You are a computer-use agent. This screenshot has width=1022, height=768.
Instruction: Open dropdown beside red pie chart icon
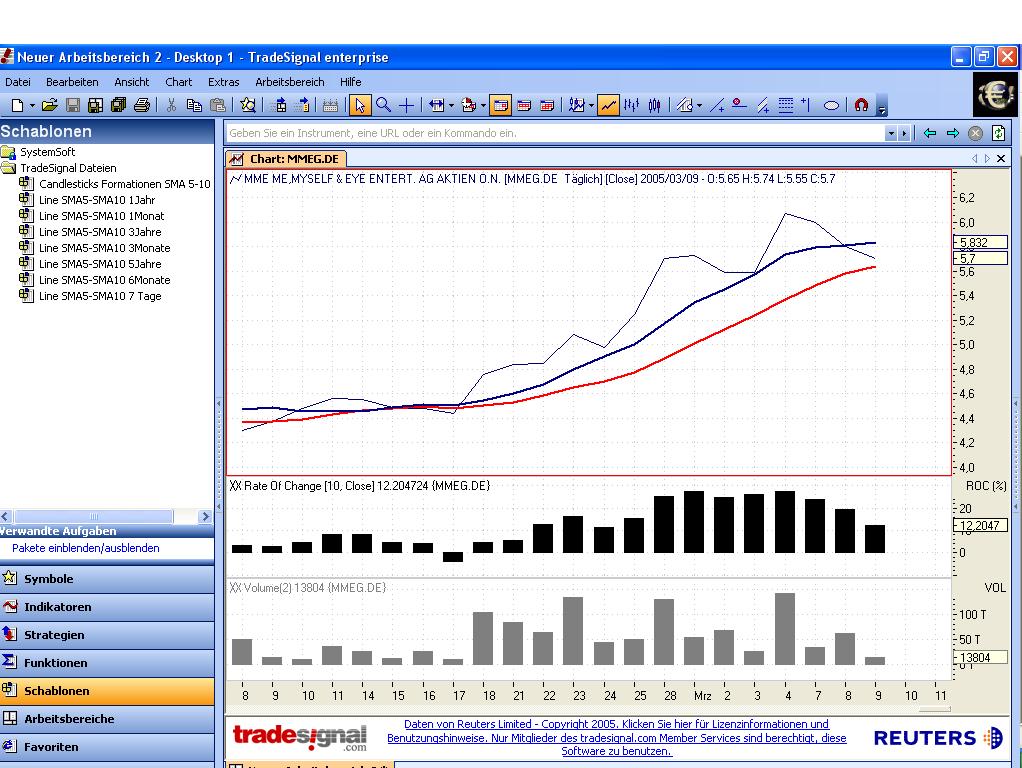pyautogui.click(x=483, y=106)
